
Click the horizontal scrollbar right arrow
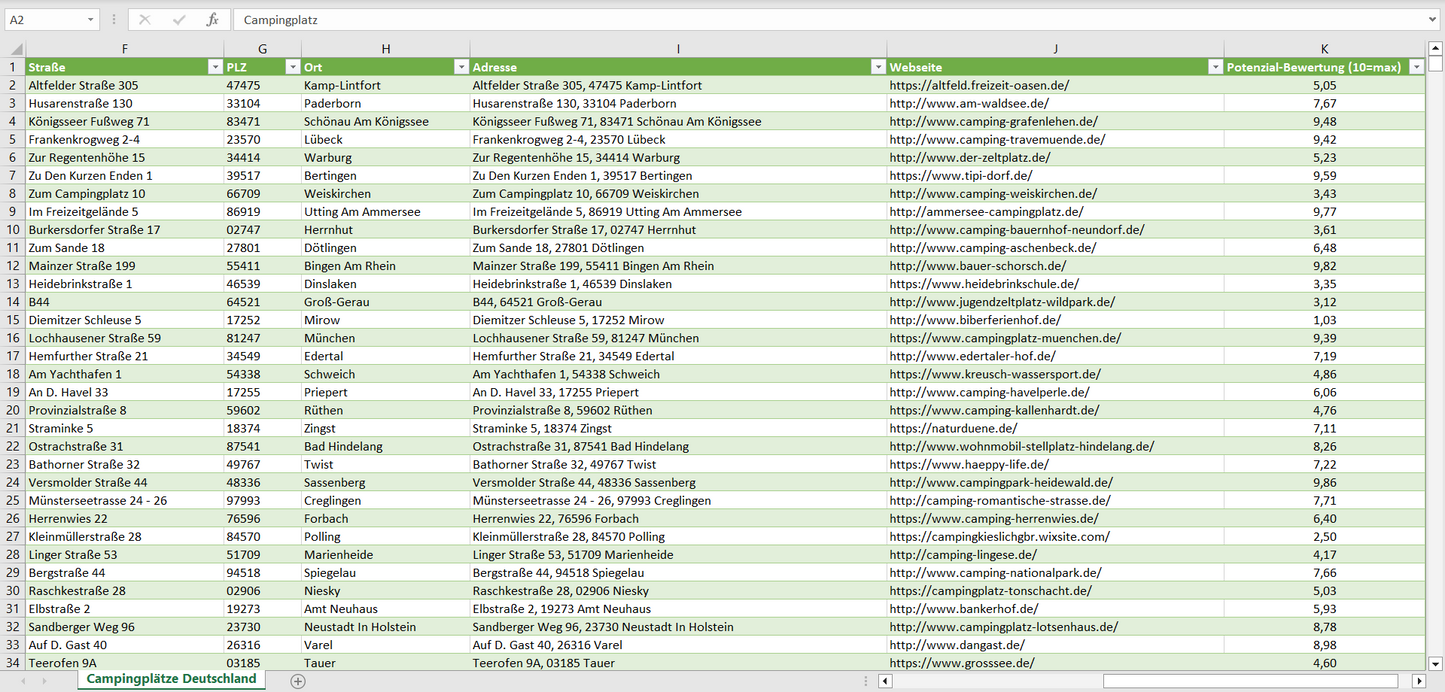(1418, 681)
